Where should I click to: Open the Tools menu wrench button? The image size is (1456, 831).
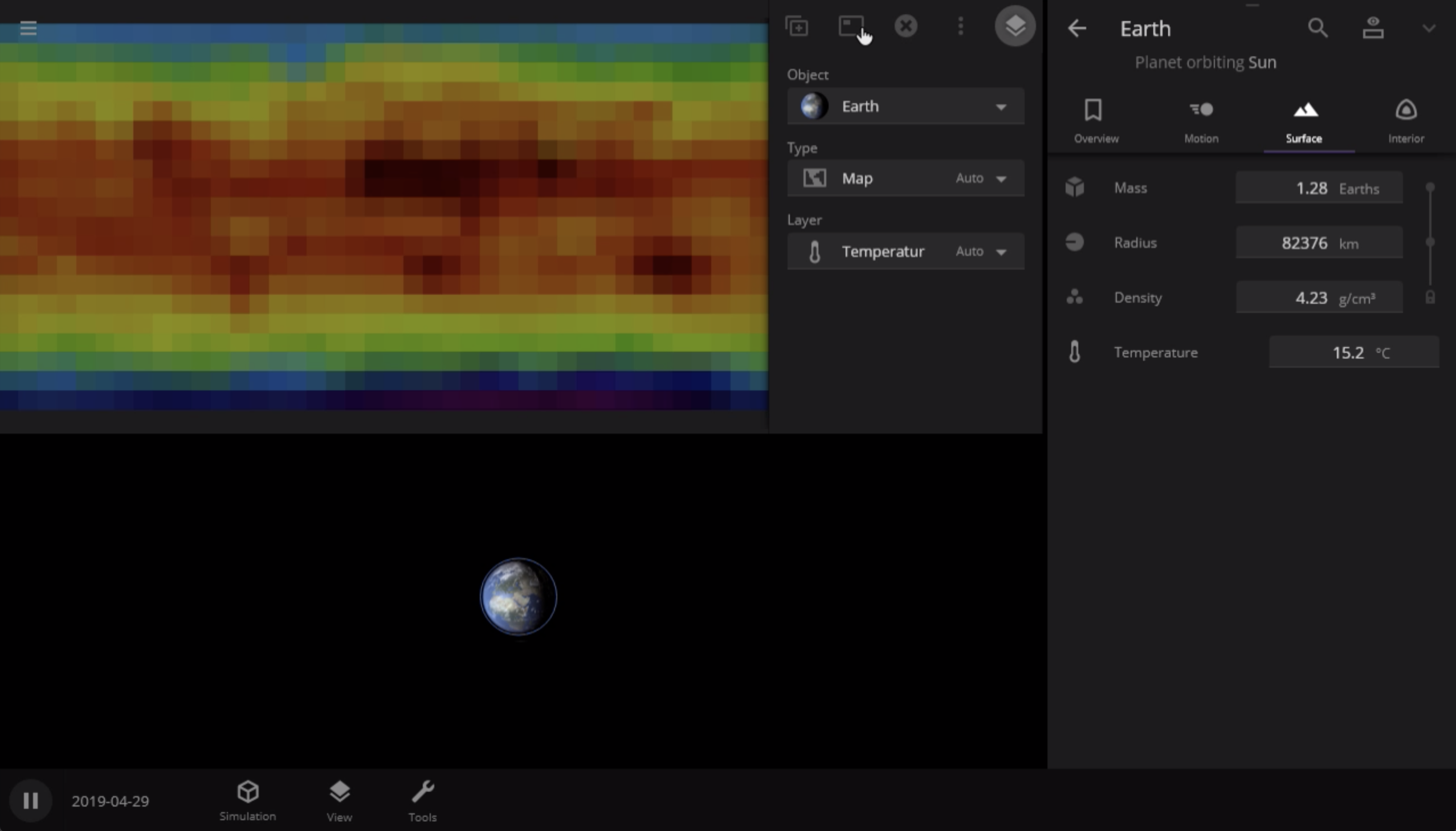422,800
